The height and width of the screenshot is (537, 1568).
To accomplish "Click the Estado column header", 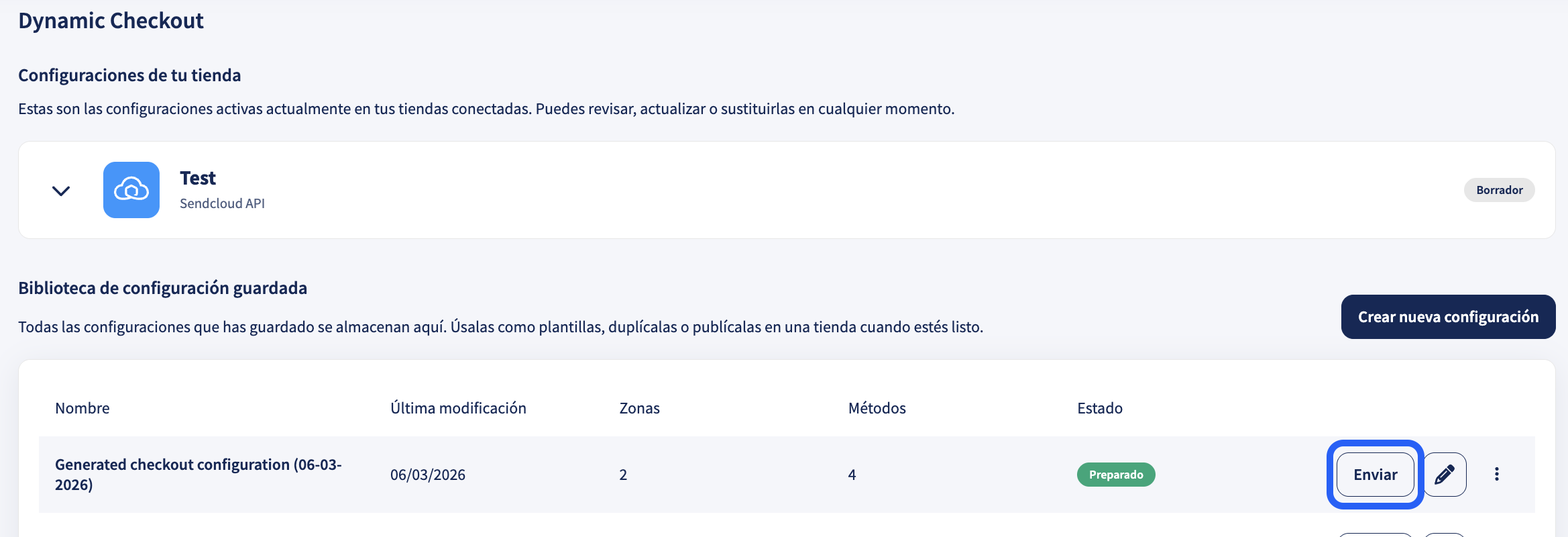I will (x=1100, y=408).
